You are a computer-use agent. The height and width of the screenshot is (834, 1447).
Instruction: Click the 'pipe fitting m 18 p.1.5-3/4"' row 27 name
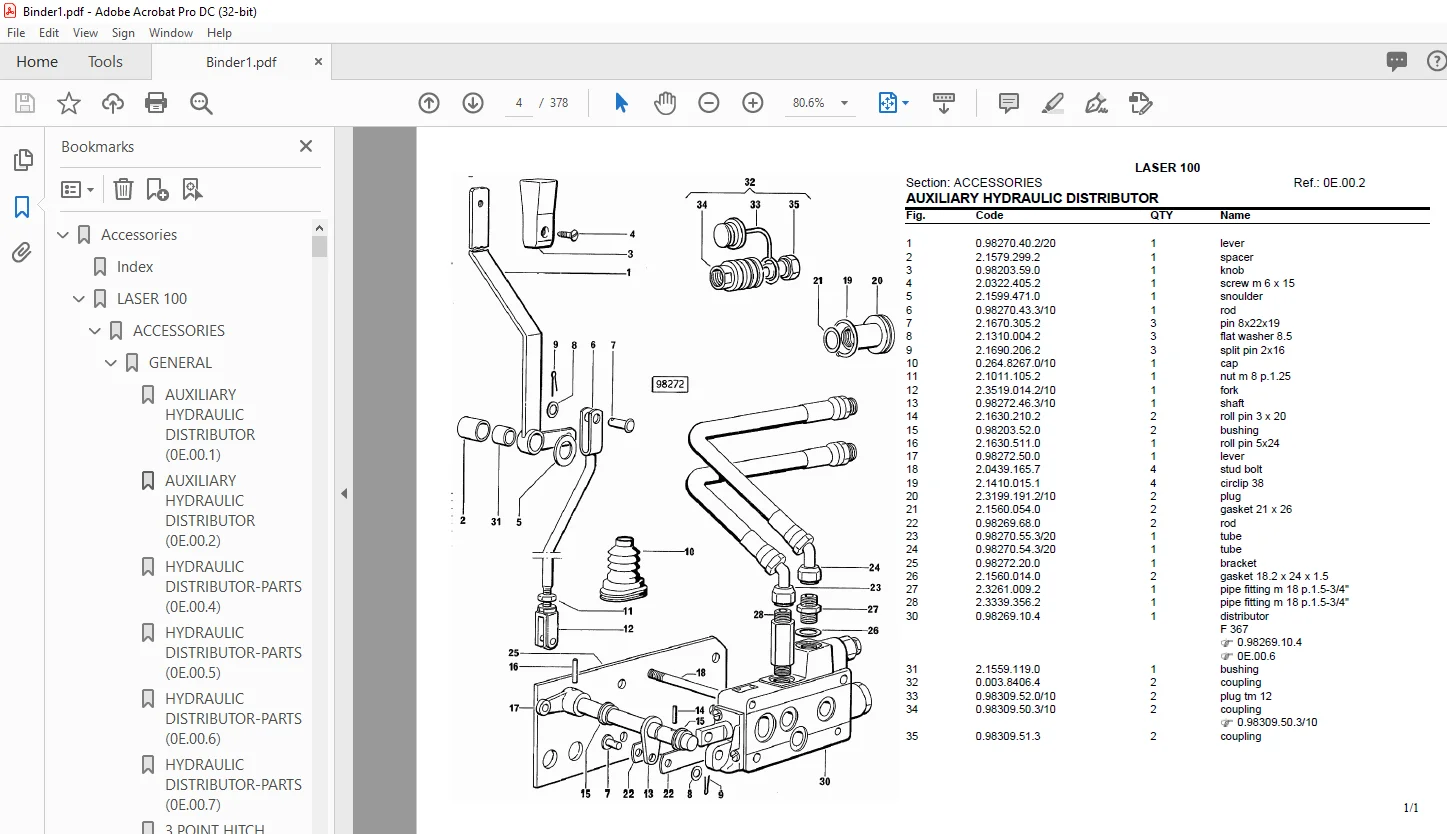click(1284, 589)
